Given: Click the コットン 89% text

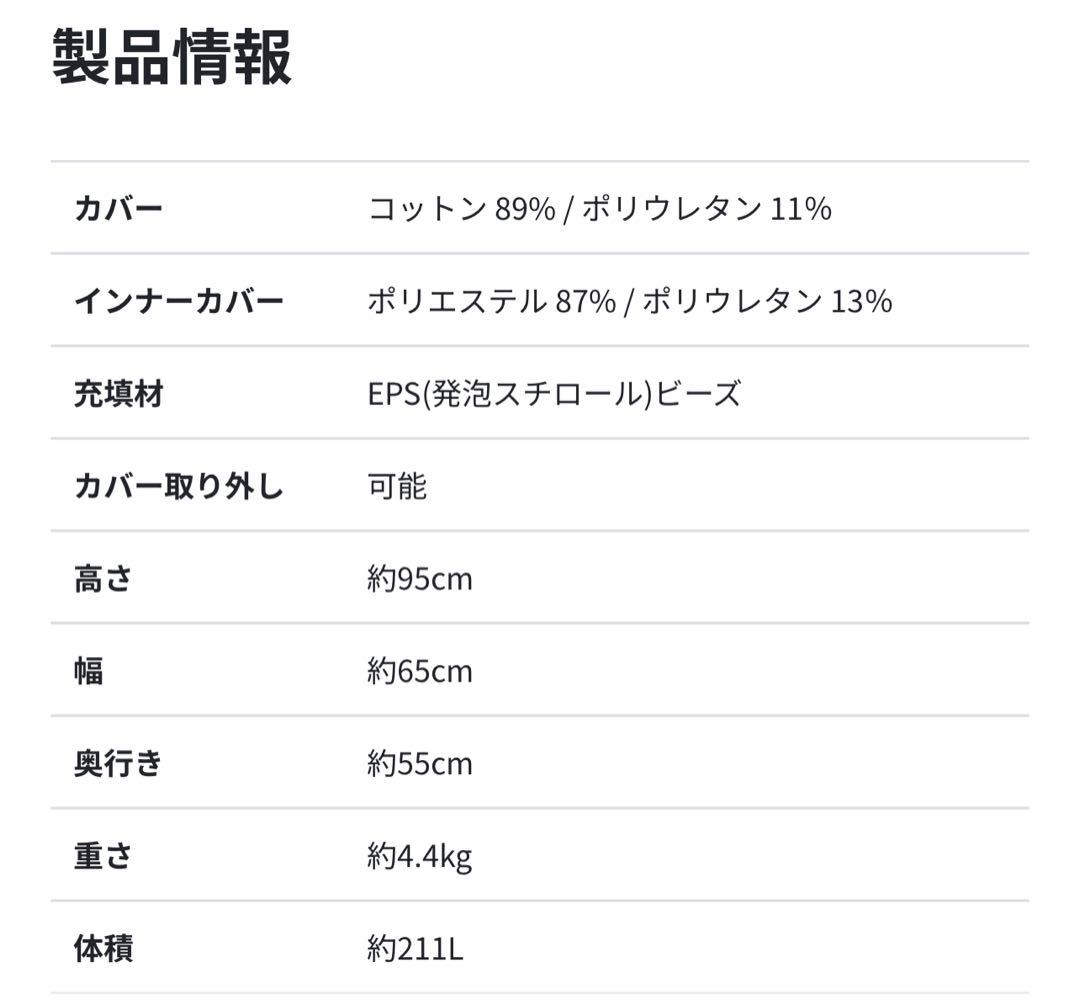Looking at the screenshot, I should click(x=461, y=209).
